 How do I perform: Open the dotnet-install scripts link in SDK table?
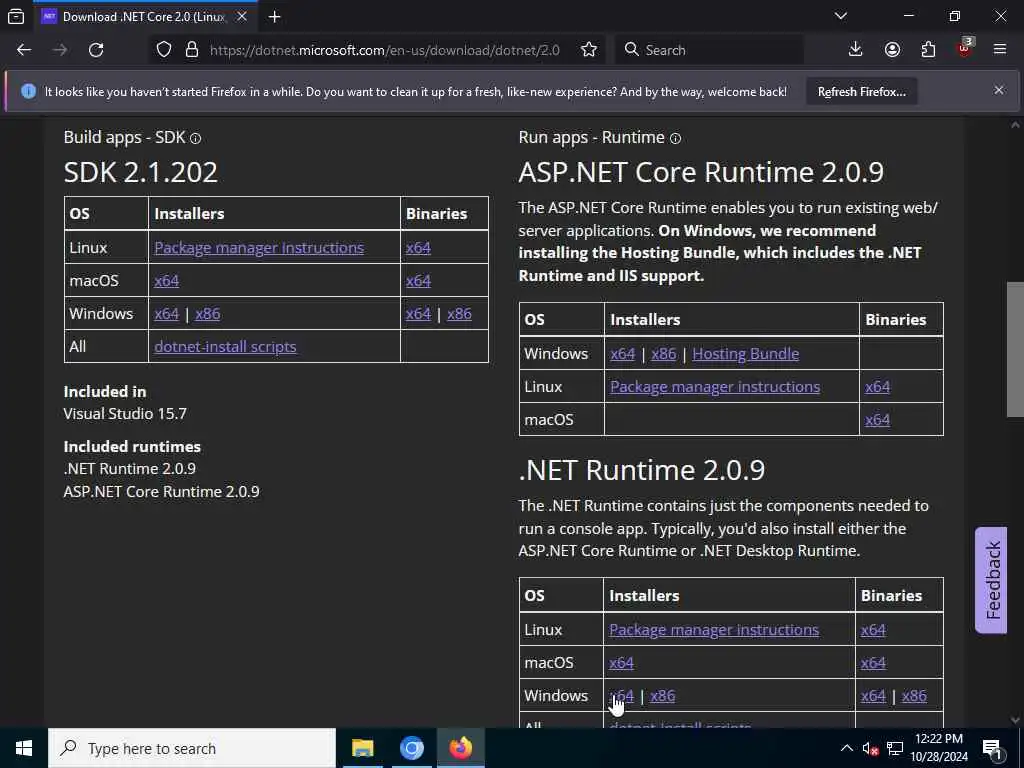(x=225, y=347)
